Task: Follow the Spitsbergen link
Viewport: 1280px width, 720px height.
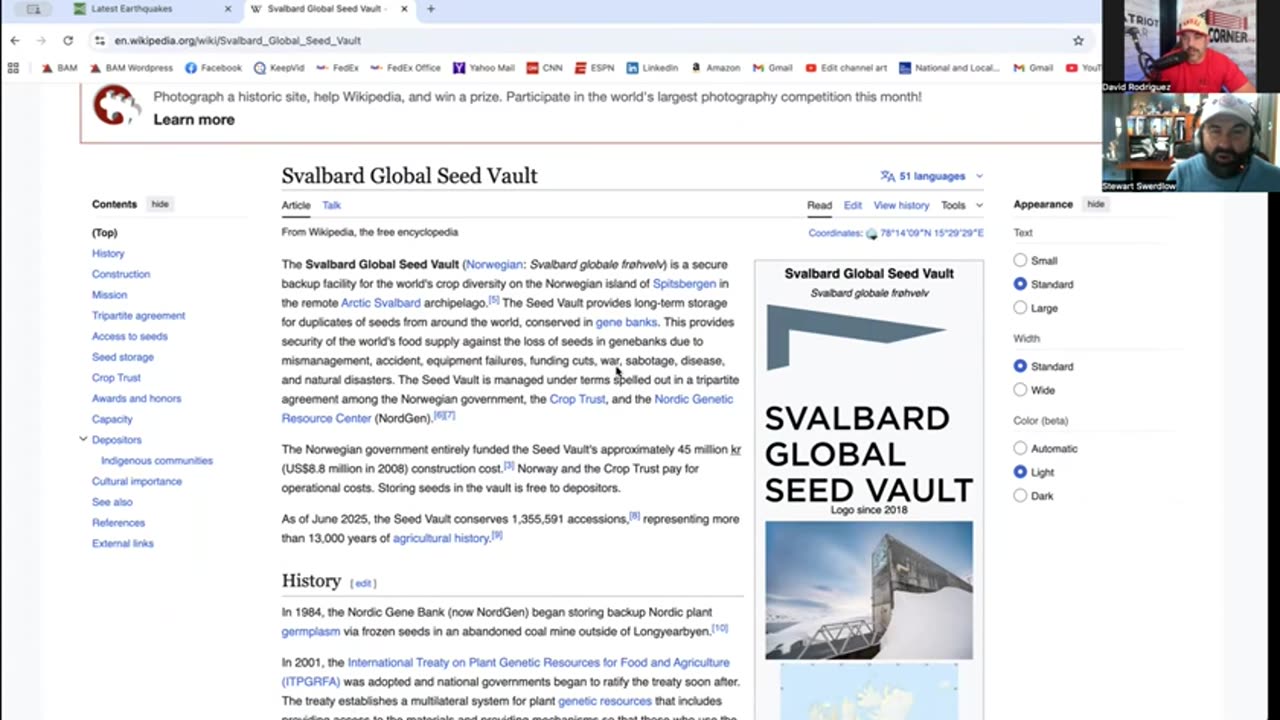Action: (684, 284)
